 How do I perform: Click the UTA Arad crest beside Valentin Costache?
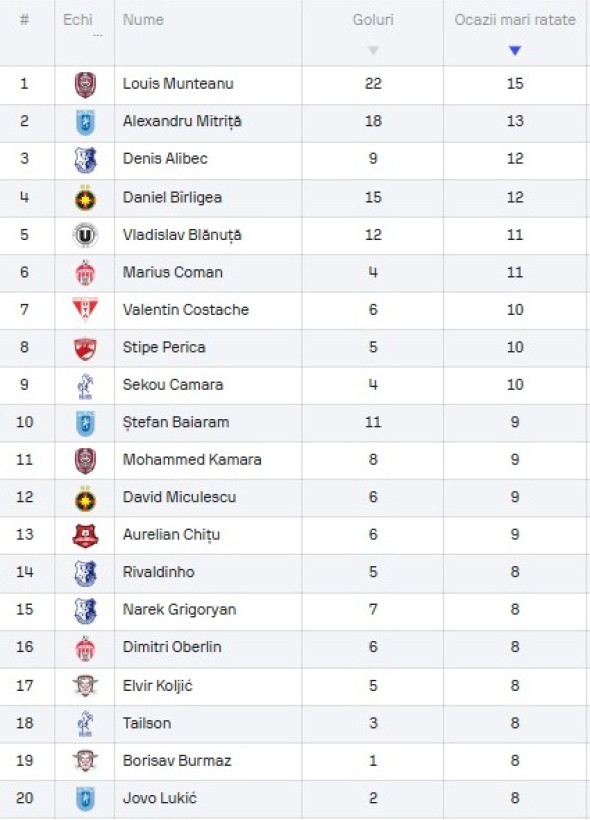tap(85, 310)
